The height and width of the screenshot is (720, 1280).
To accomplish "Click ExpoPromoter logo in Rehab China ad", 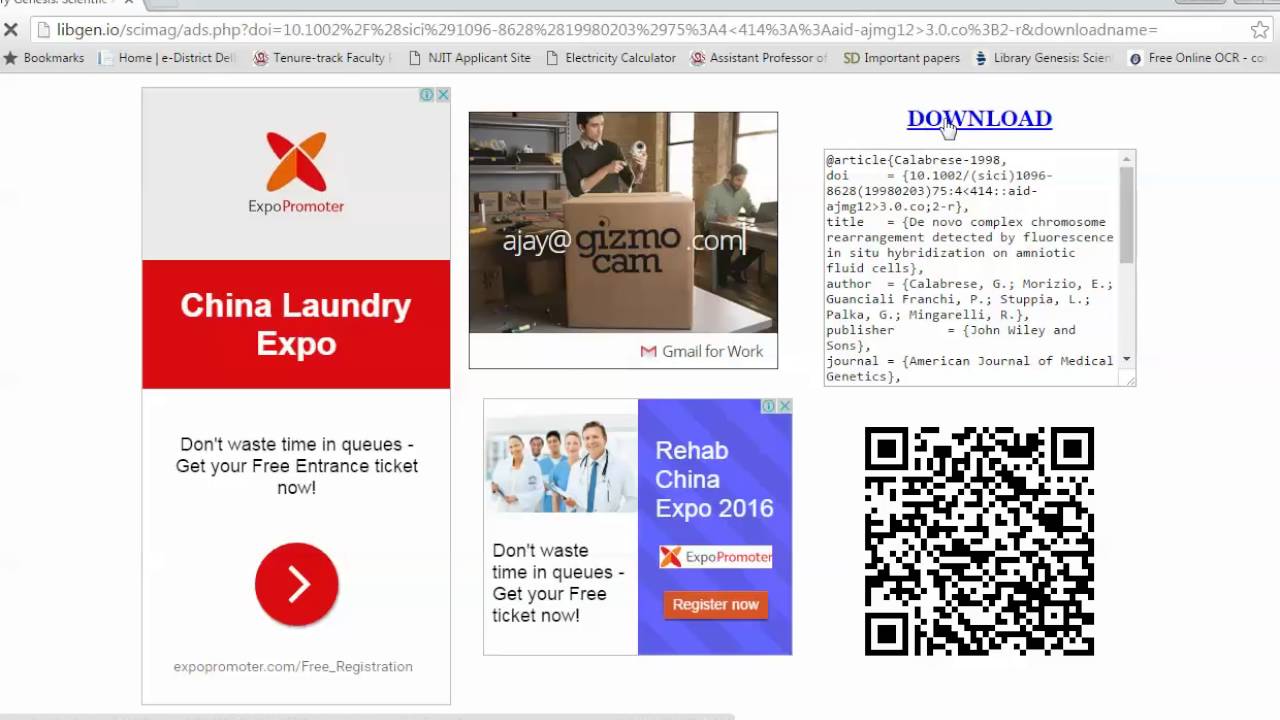I will (716, 557).
